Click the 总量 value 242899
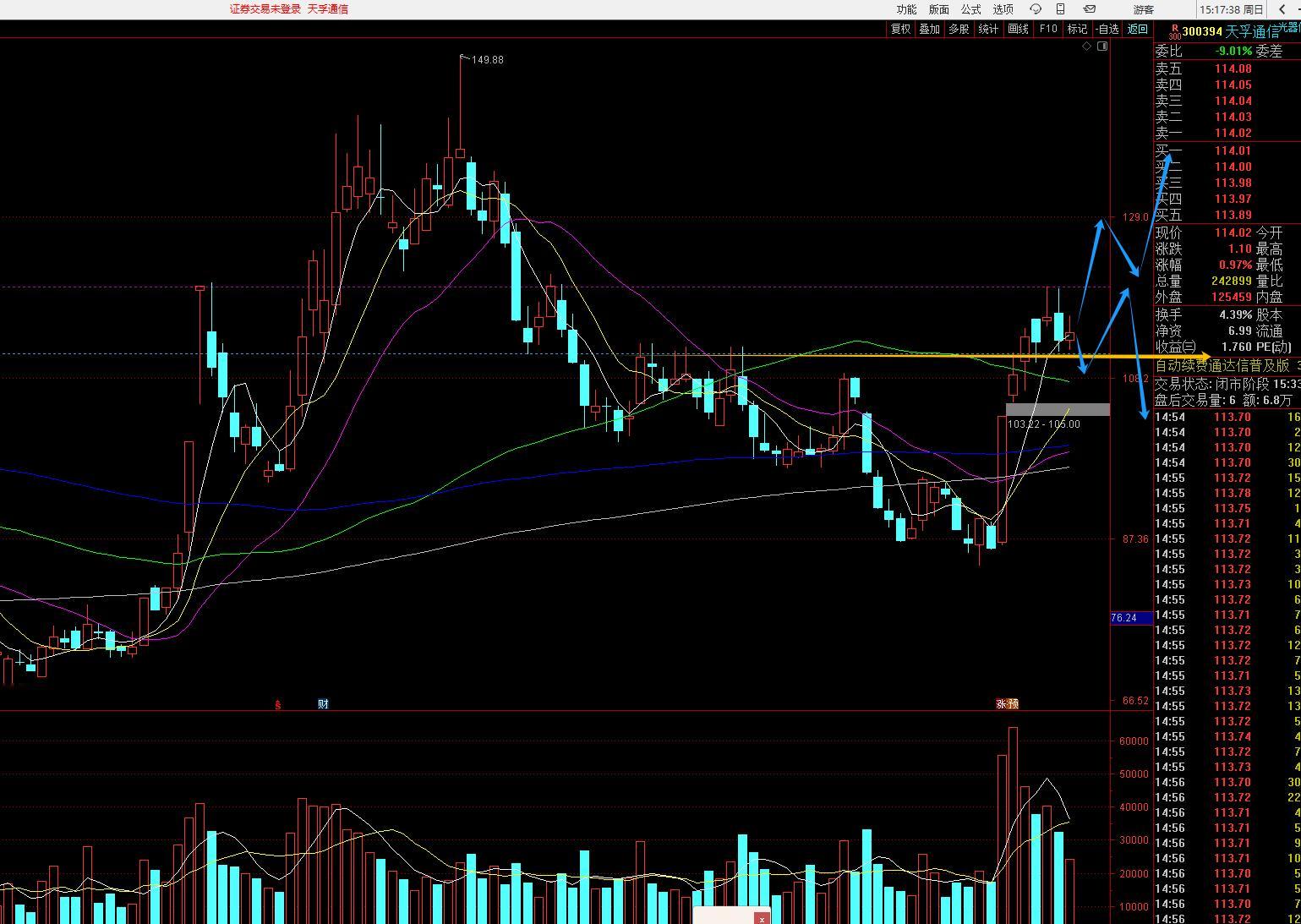This screenshot has height=924, width=1301. pyautogui.click(x=1231, y=281)
